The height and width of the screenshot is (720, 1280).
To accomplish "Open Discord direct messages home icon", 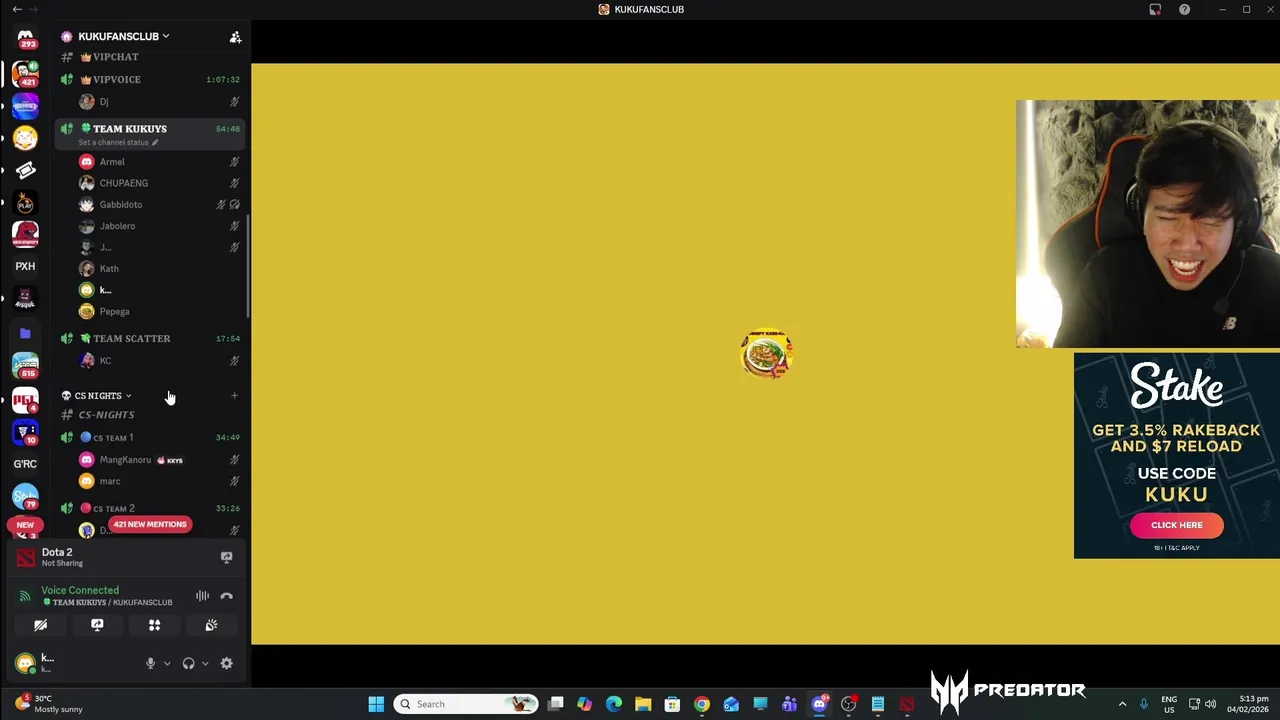I will (25, 38).
